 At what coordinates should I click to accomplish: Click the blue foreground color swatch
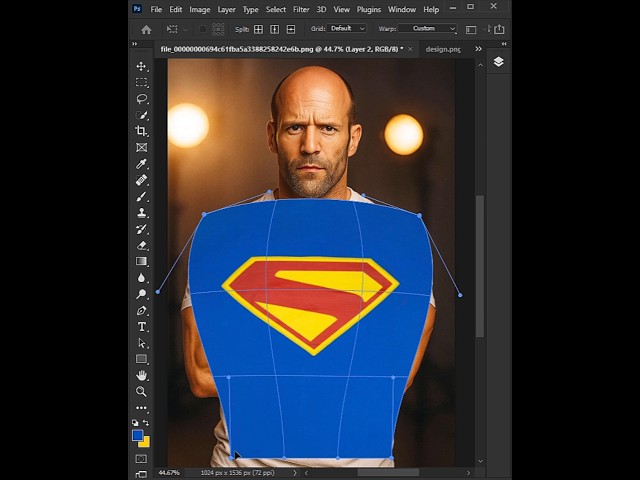click(x=138, y=435)
